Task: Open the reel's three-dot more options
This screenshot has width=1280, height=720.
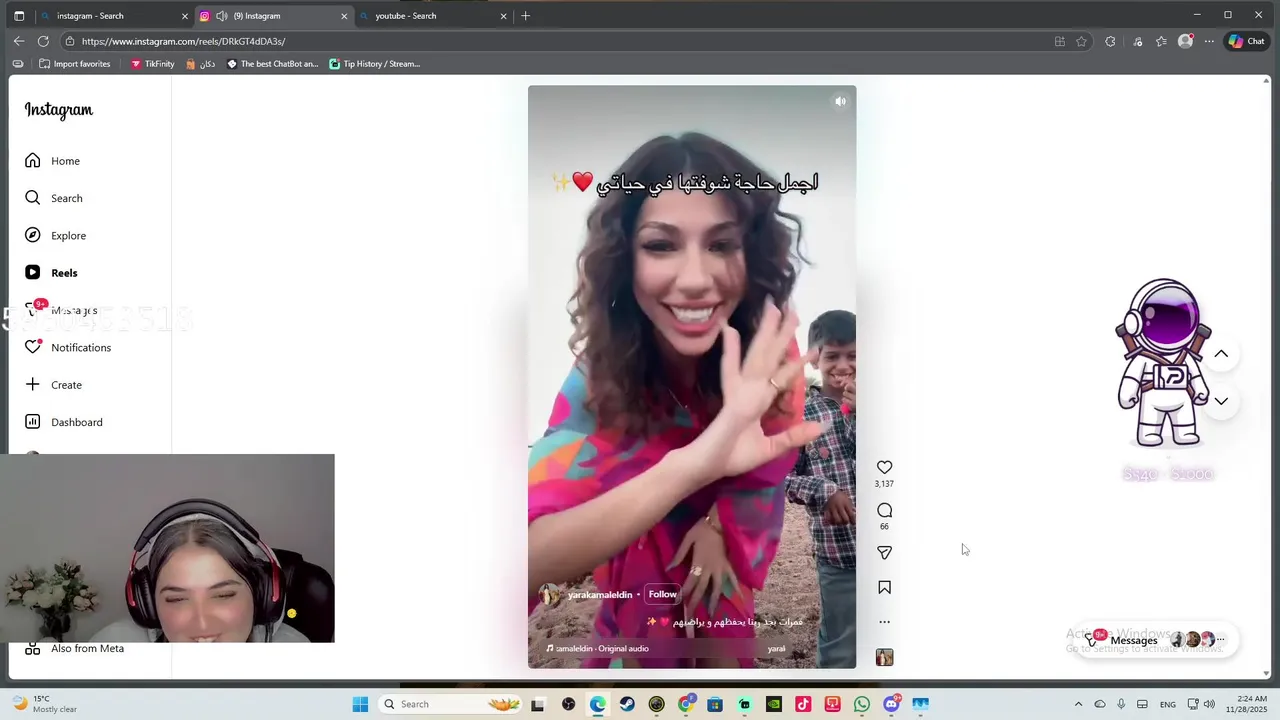Action: (884, 622)
